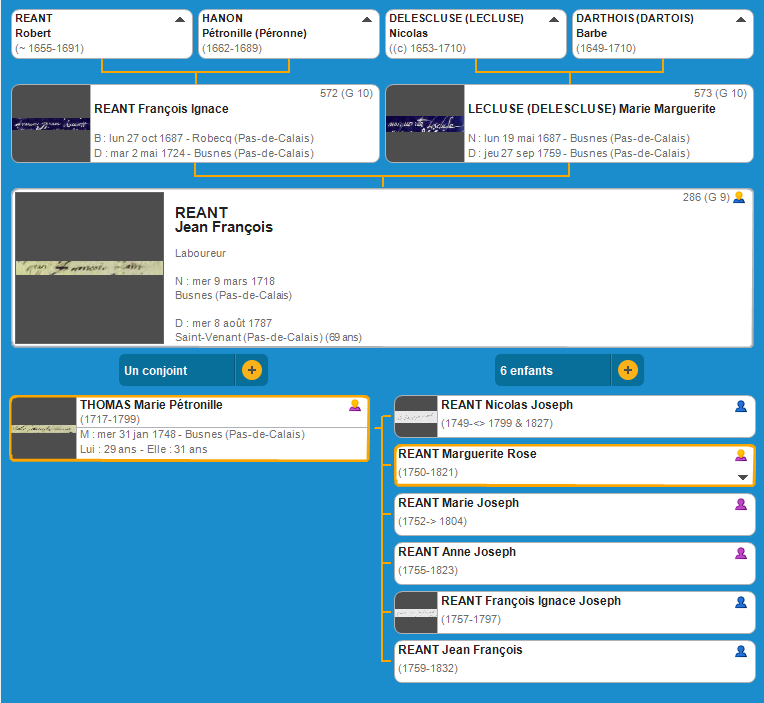The width and height of the screenshot is (764, 703).
Task: Click person icon on THOMAS Marie Pétronille card
Action: click(354, 405)
